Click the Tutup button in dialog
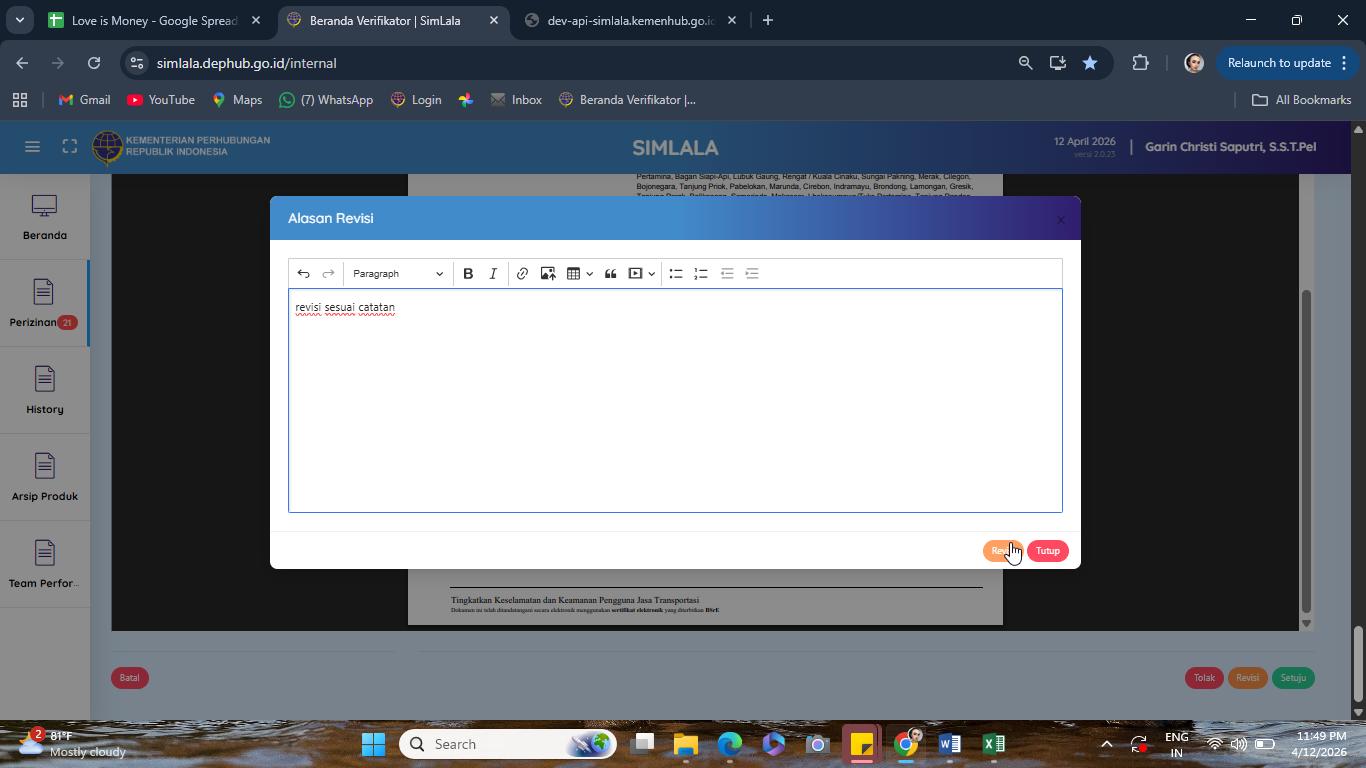The width and height of the screenshot is (1366, 768). [1047, 551]
